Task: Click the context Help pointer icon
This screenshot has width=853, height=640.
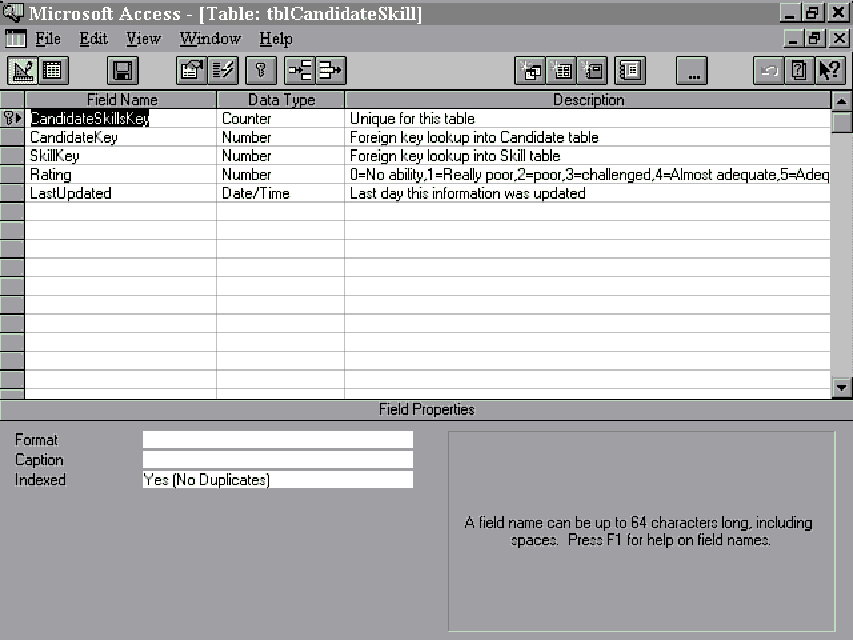Action: (x=830, y=71)
